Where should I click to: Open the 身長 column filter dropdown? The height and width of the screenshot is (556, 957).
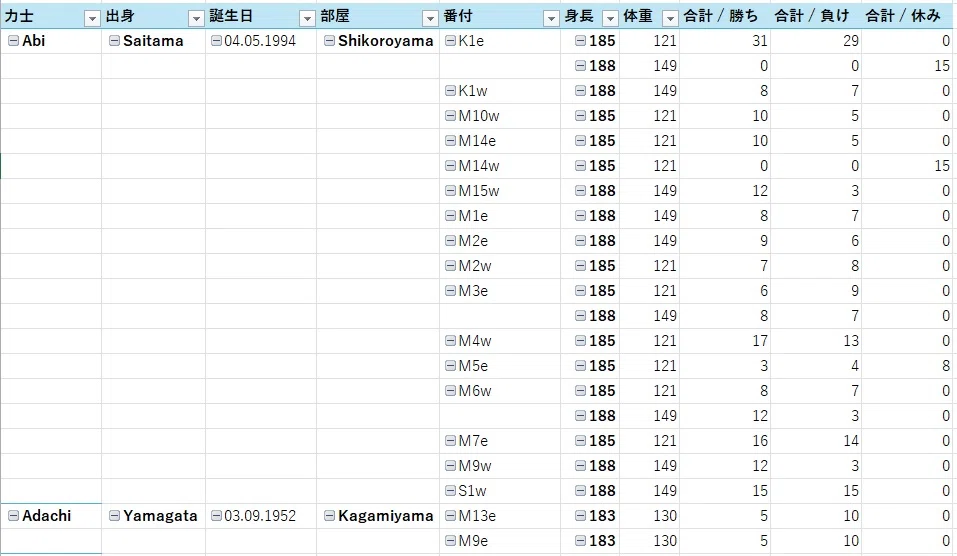pyautogui.click(x=610, y=18)
